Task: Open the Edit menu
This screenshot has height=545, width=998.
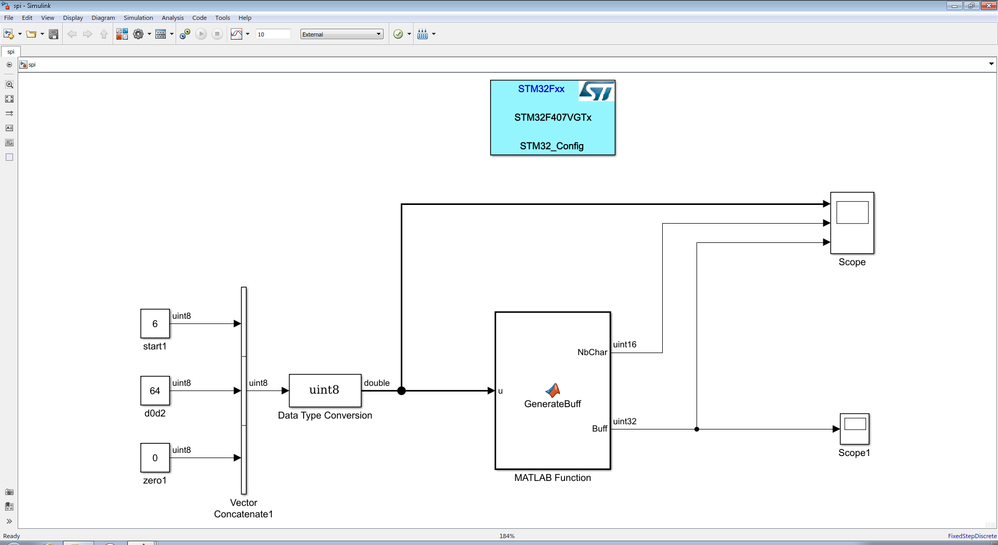Action: [x=27, y=18]
